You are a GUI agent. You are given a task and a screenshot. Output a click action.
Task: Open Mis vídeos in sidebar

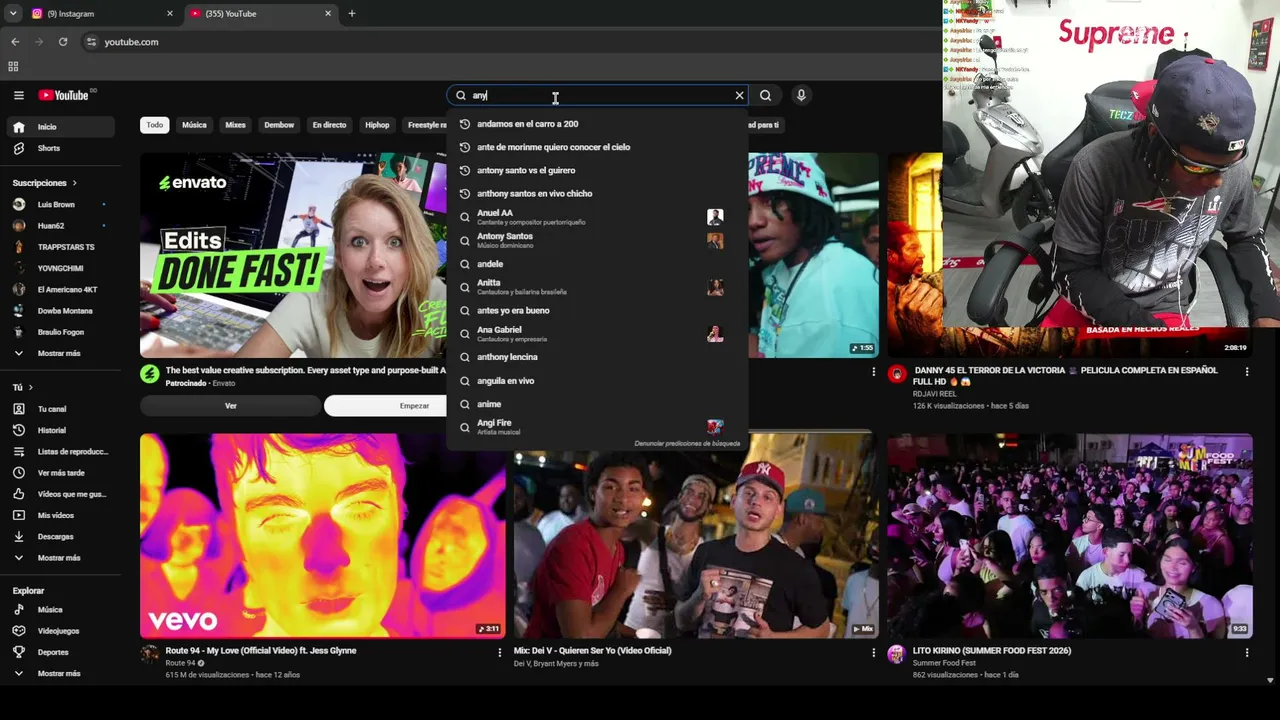tap(62, 515)
